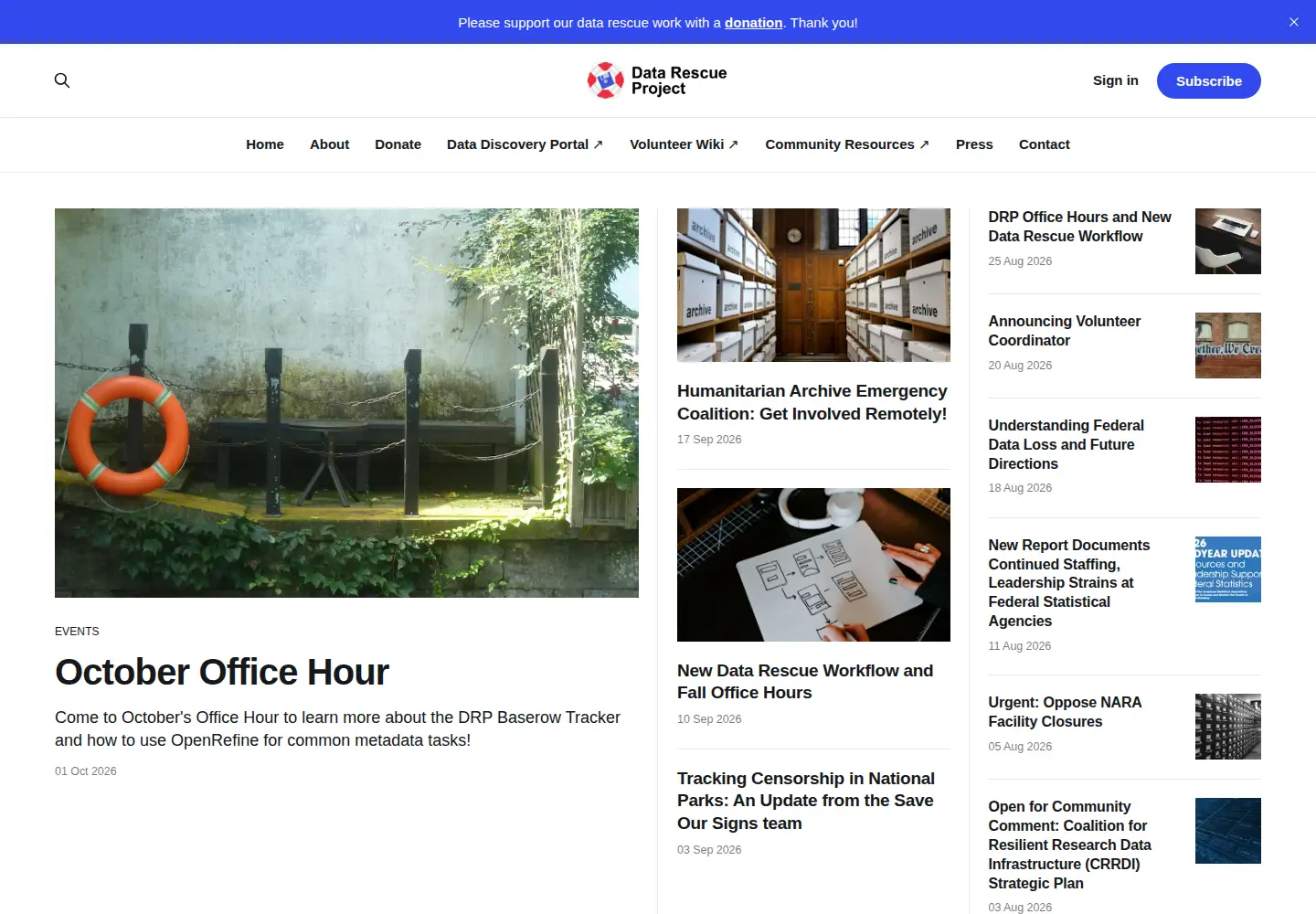
Task: Open Humanitarian Archive Emergency Coalition article
Action: [x=812, y=402]
